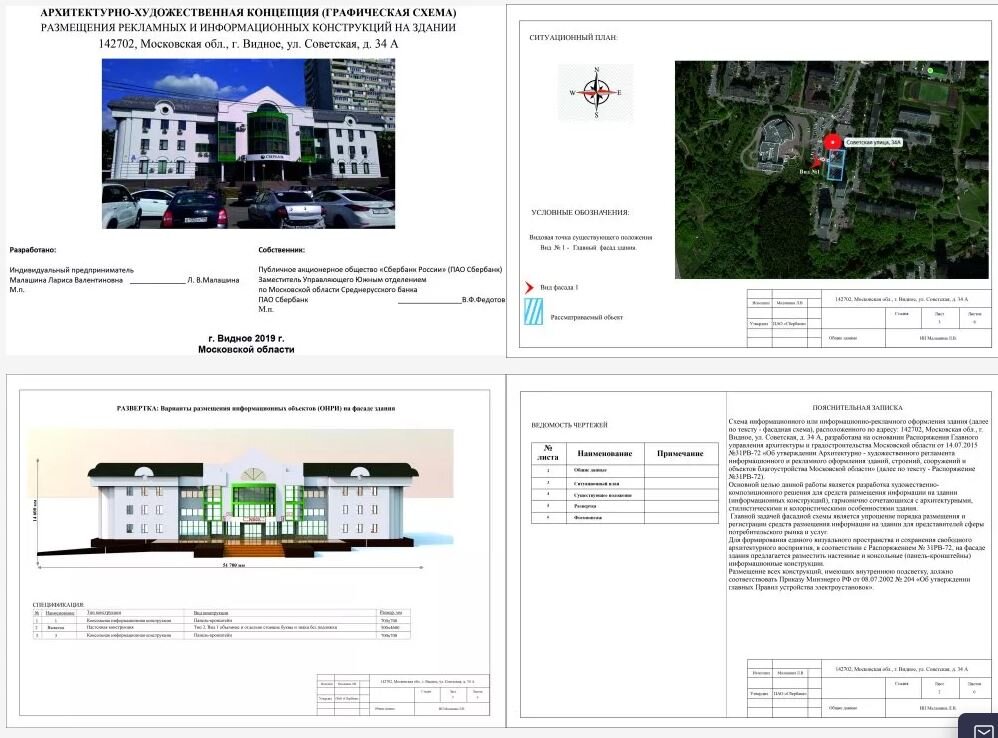Click the "Индивидуальный предприниматель" line
This screenshot has height=738, width=998.
pyautogui.click(x=71, y=270)
